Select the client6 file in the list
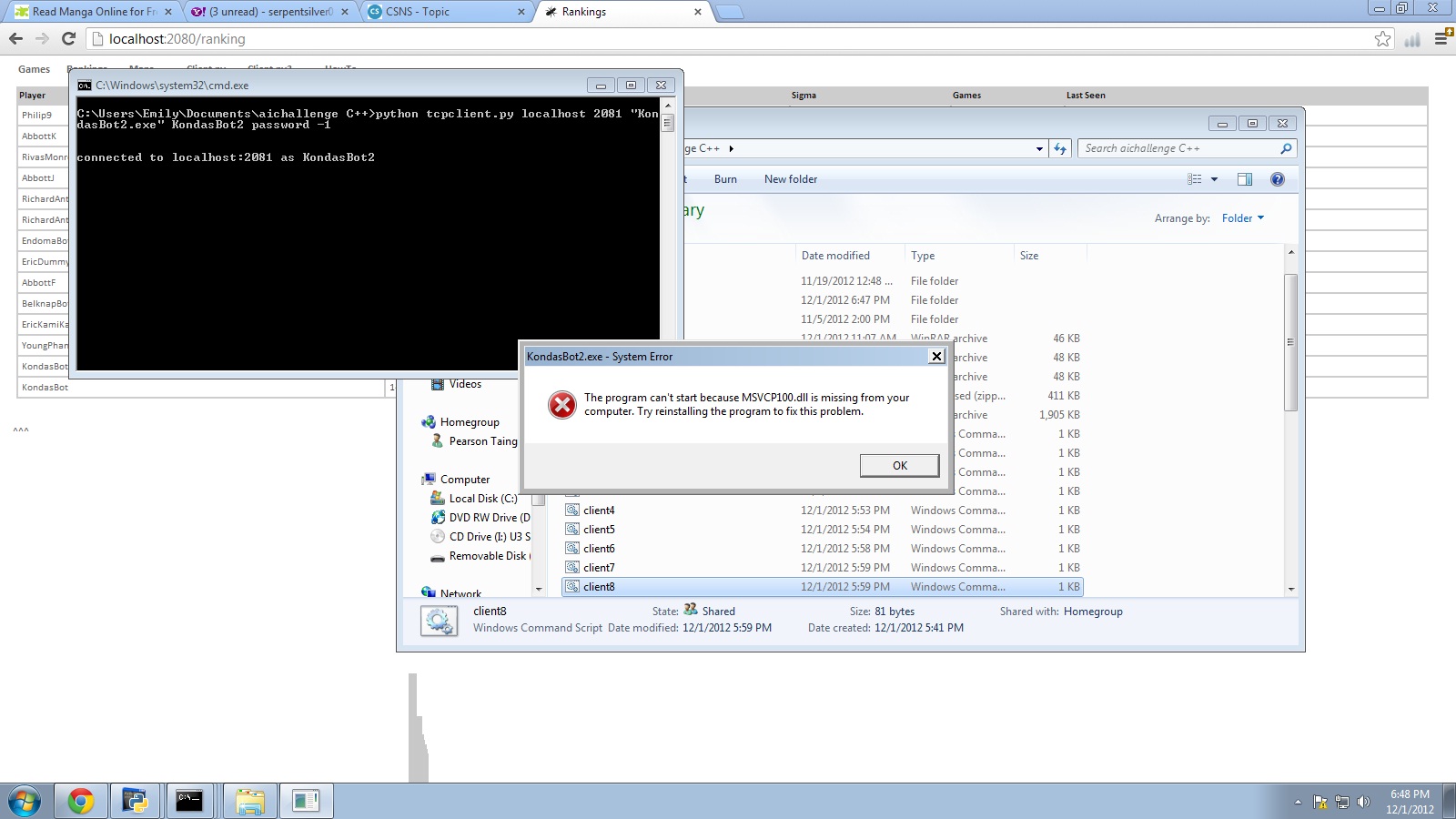The height and width of the screenshot is (819, 1456). point(599,549)
